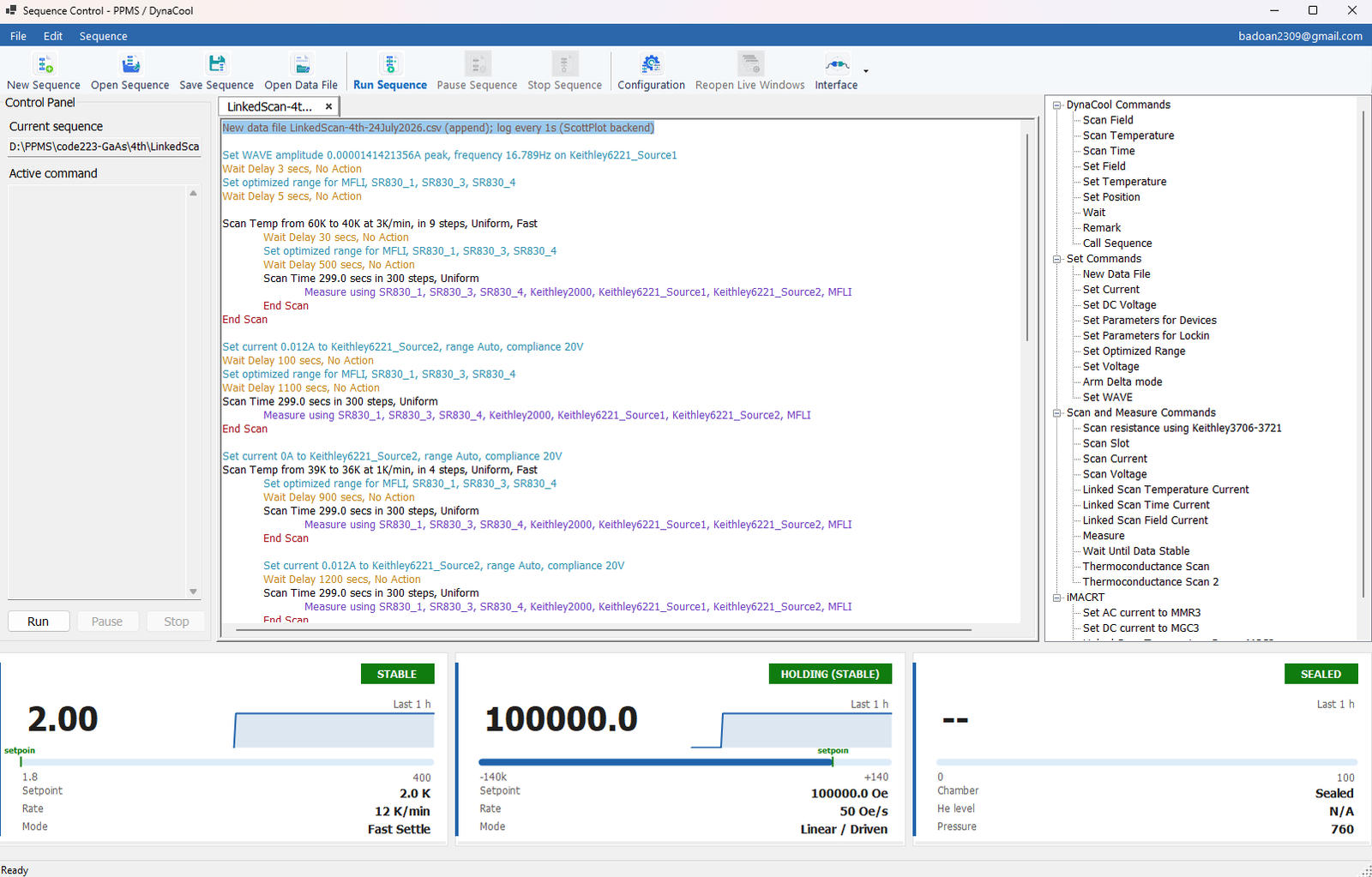Click the Pause Sequence toolbar icon

478,64
